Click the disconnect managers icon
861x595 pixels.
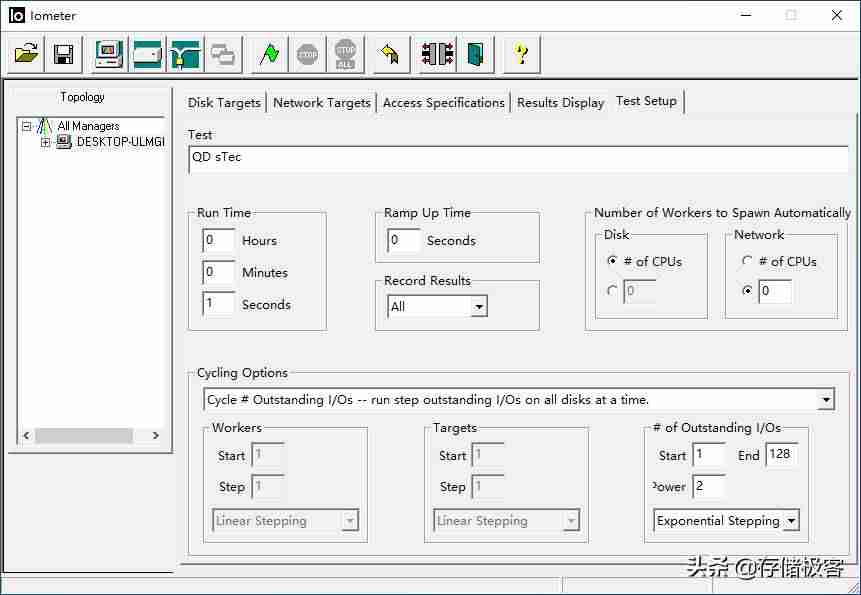437,54
